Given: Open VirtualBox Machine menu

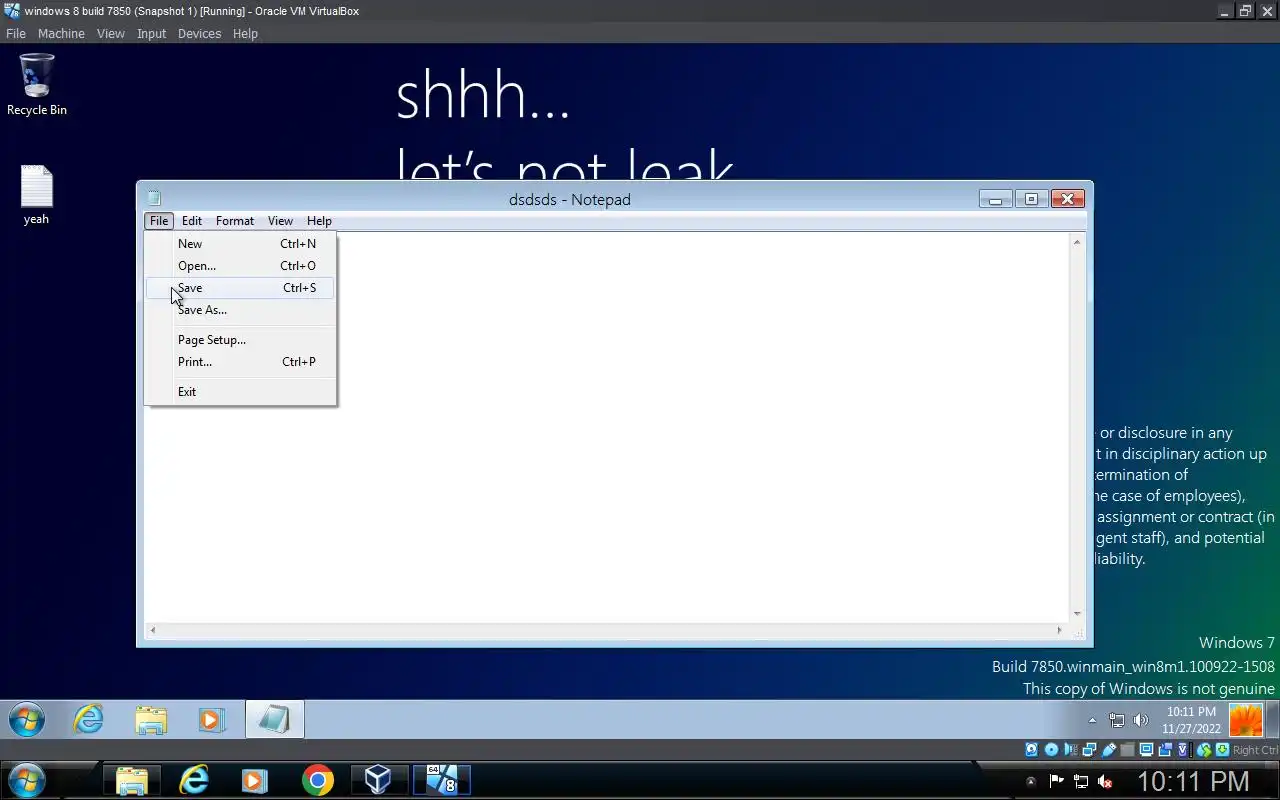Looking at the screenshot, I should pyautogui.click(x=61, y=33).
